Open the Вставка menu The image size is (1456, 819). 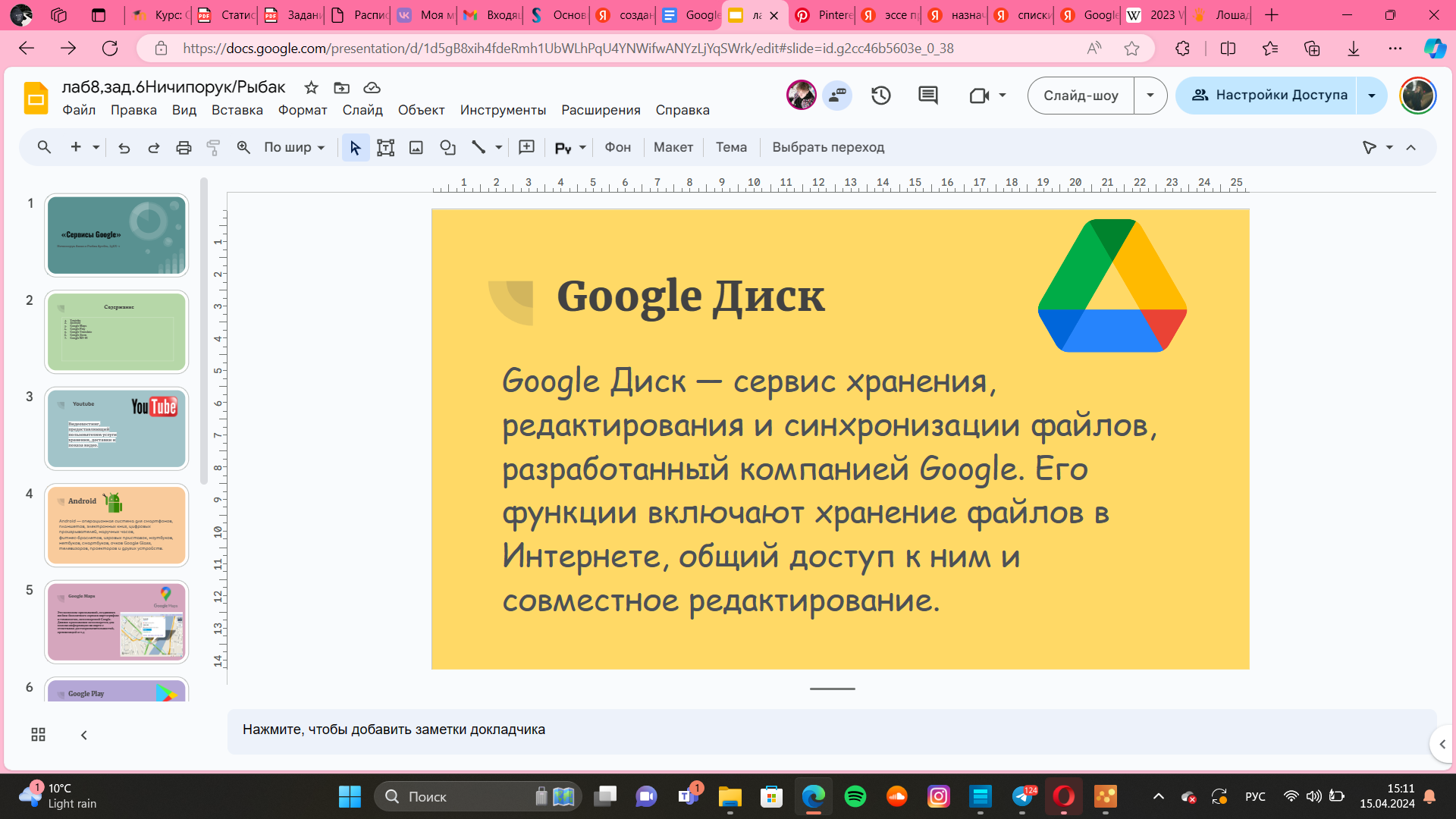coord(237,110)
